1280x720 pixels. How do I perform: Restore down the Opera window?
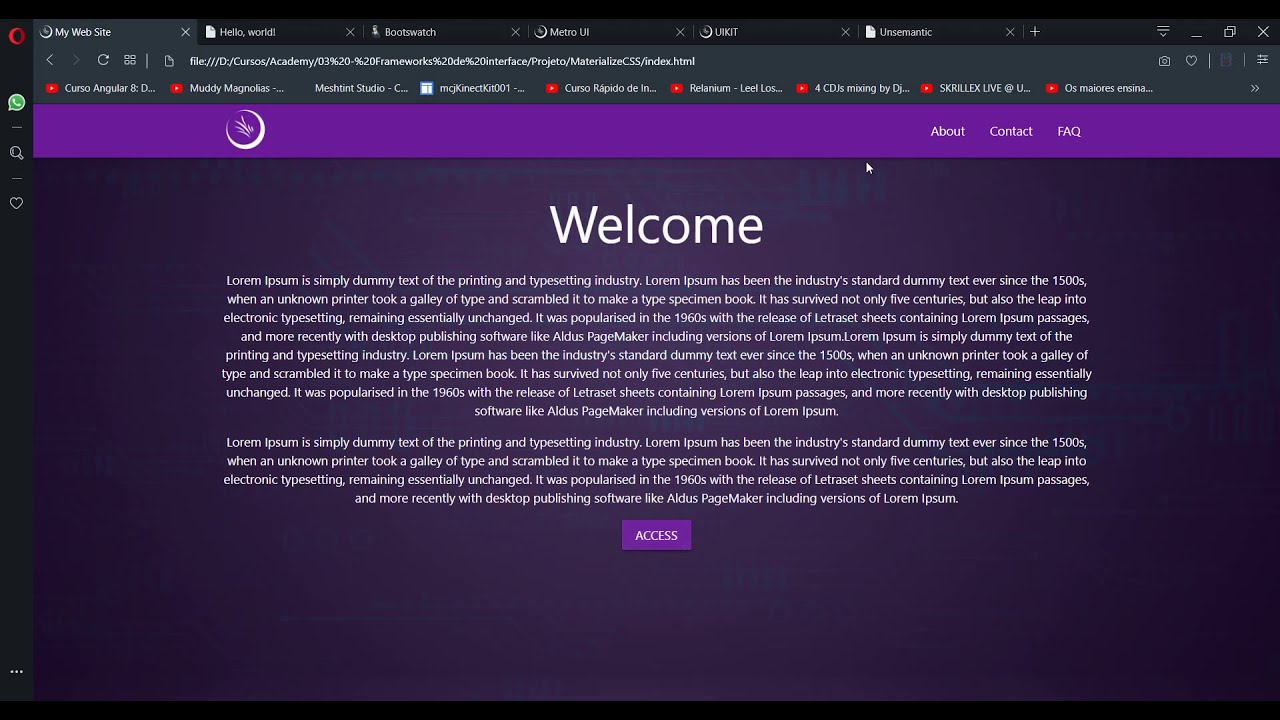coord(1230,32)
